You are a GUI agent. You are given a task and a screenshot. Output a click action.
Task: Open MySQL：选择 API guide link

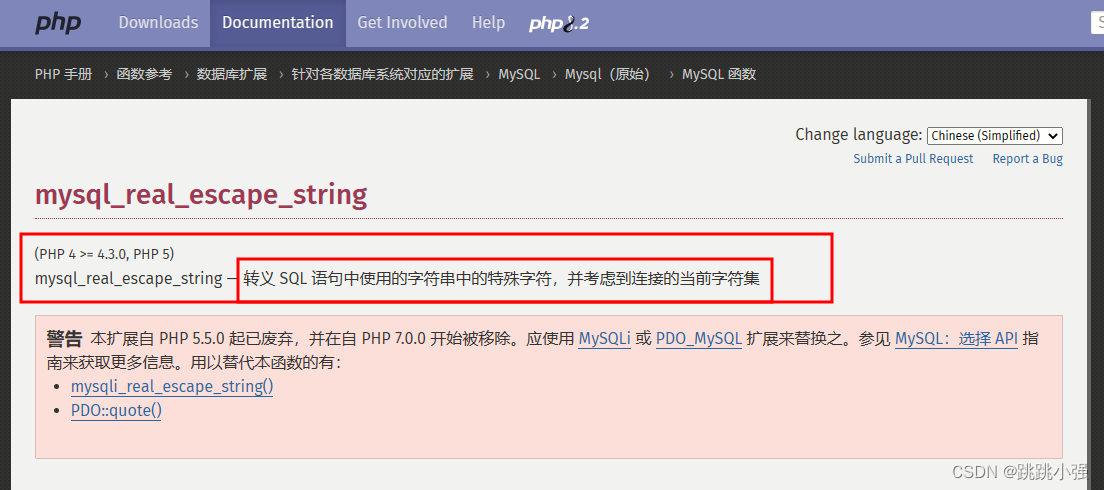point(956,339)
